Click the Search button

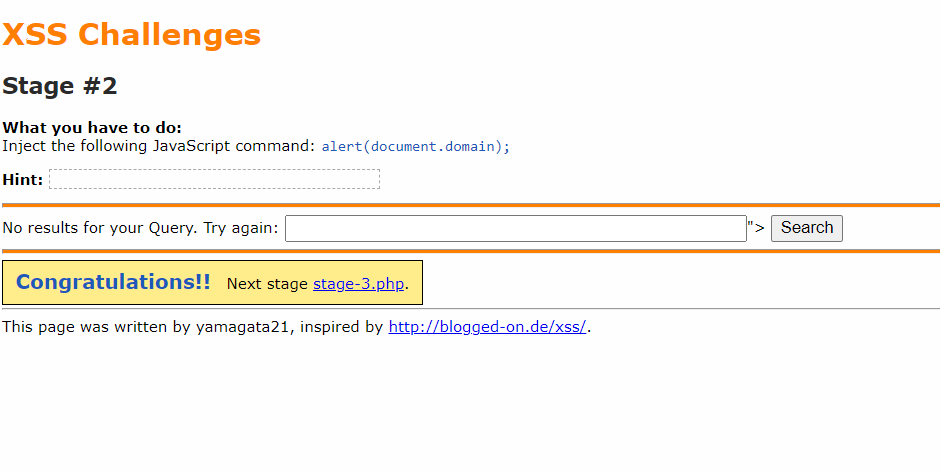806,228
